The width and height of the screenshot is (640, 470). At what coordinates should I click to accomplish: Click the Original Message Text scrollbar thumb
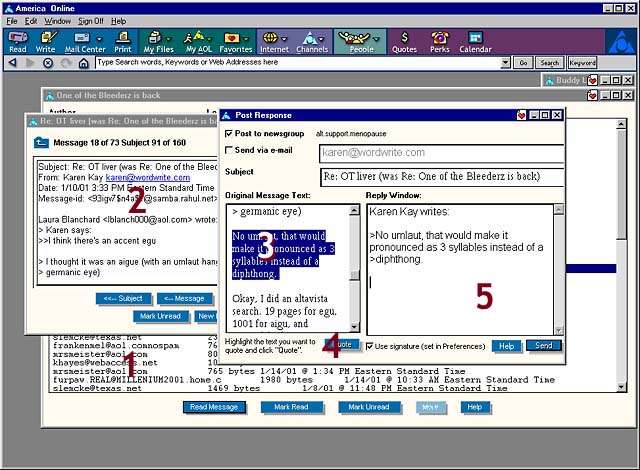point(354,275)
